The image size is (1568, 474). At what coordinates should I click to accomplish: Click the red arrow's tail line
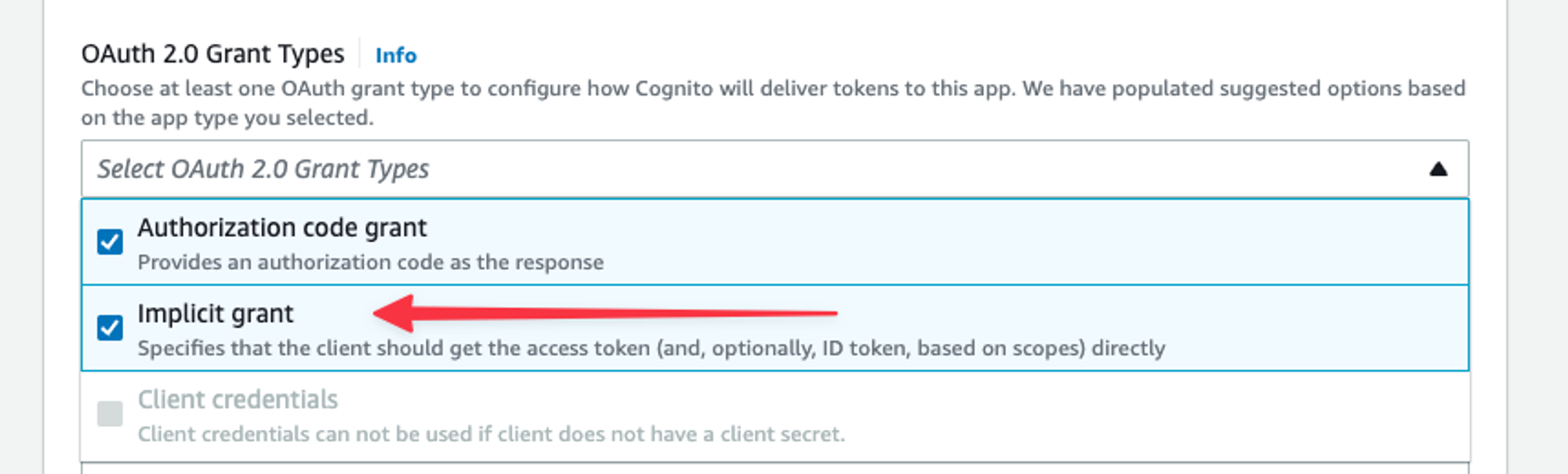point(626,314)
